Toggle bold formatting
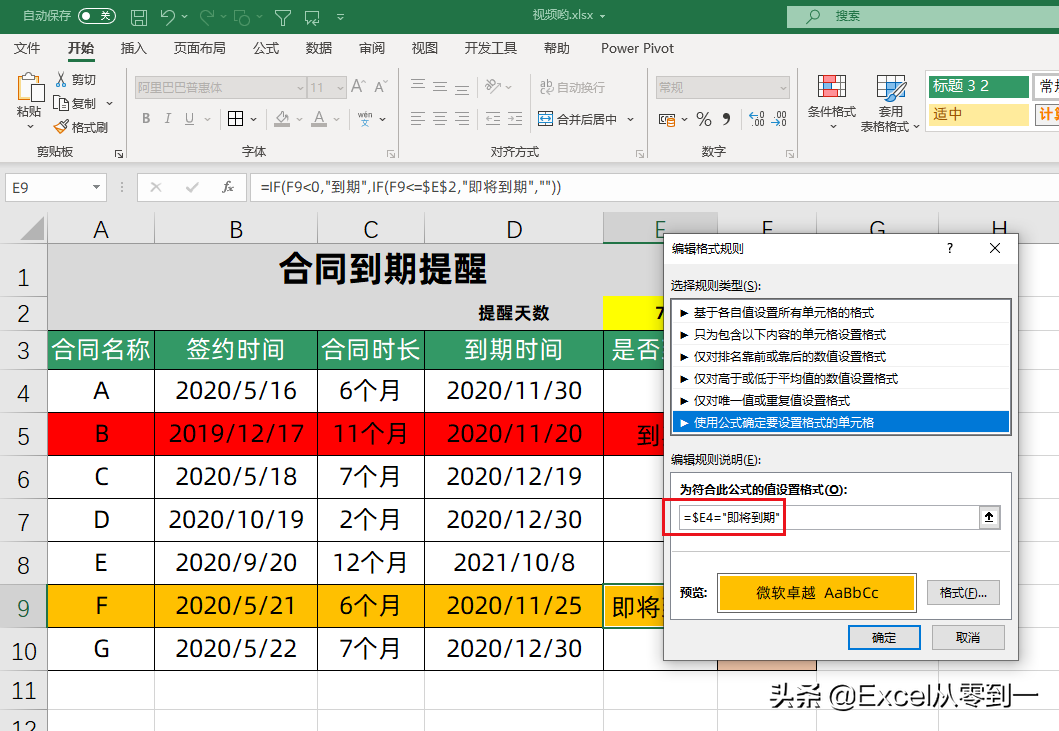The height and width of the screenshot is (731, 1059). 146,119
